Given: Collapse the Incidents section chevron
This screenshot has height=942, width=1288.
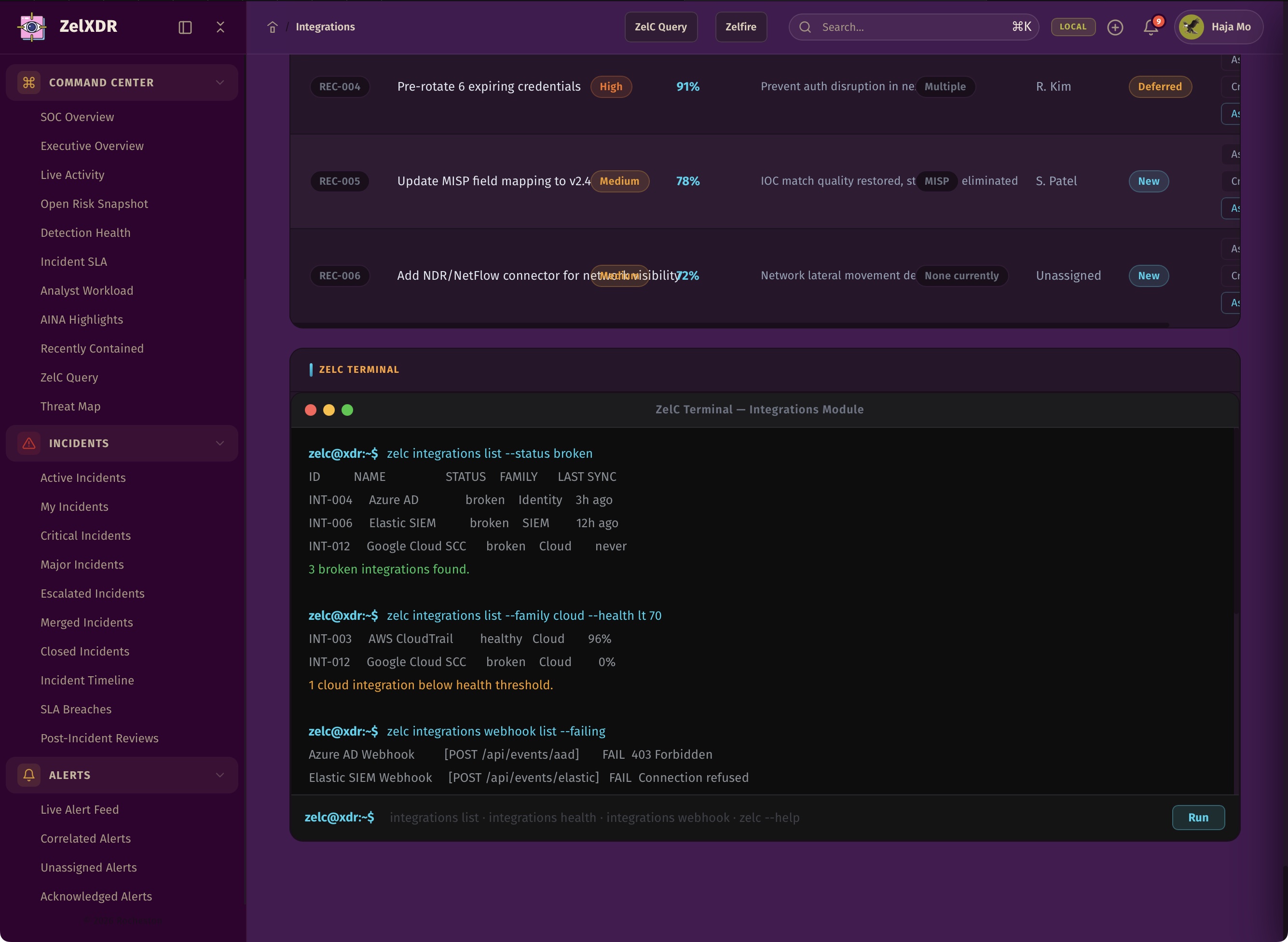Looking at the screenshot, I should pyautogui.click(x=220, y=443).
